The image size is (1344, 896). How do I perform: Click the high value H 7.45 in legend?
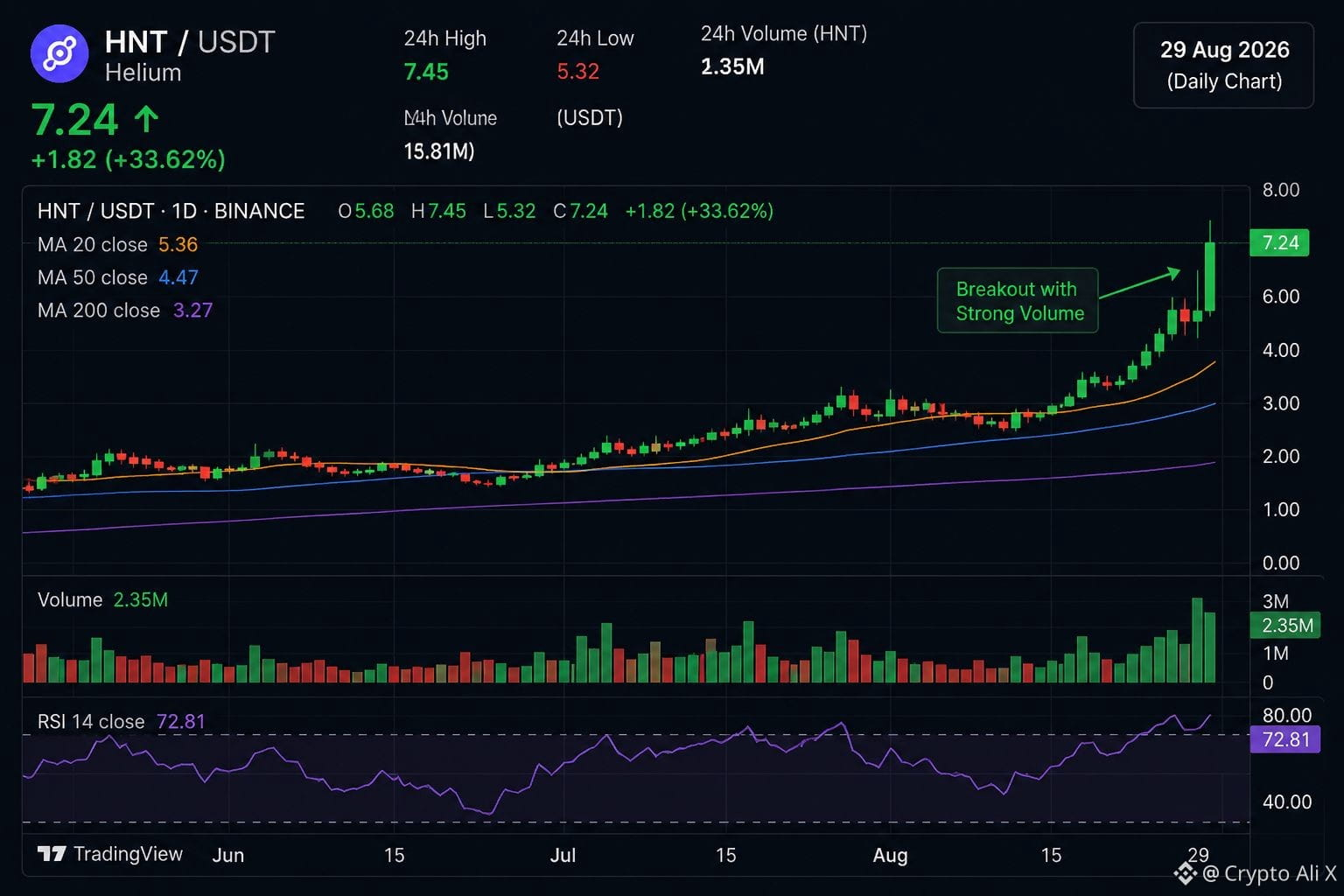pyautogui.click(x=438, y=211)
